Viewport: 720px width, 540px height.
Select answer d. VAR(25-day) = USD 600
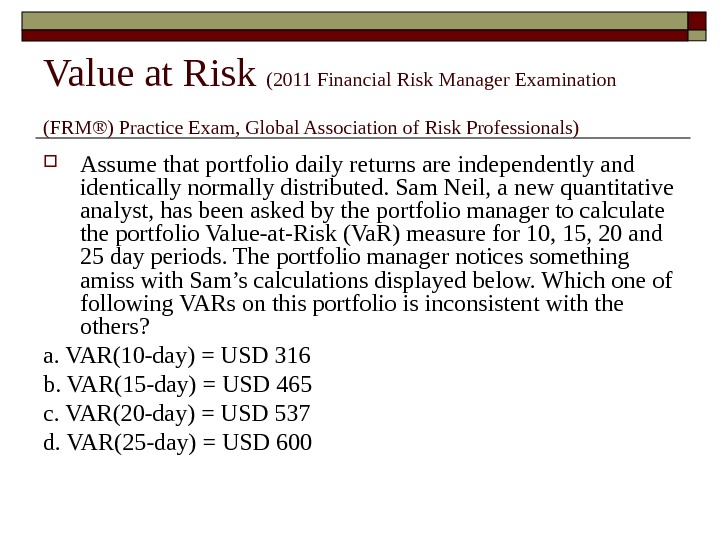pyautogui.click(x=178, y=442)
